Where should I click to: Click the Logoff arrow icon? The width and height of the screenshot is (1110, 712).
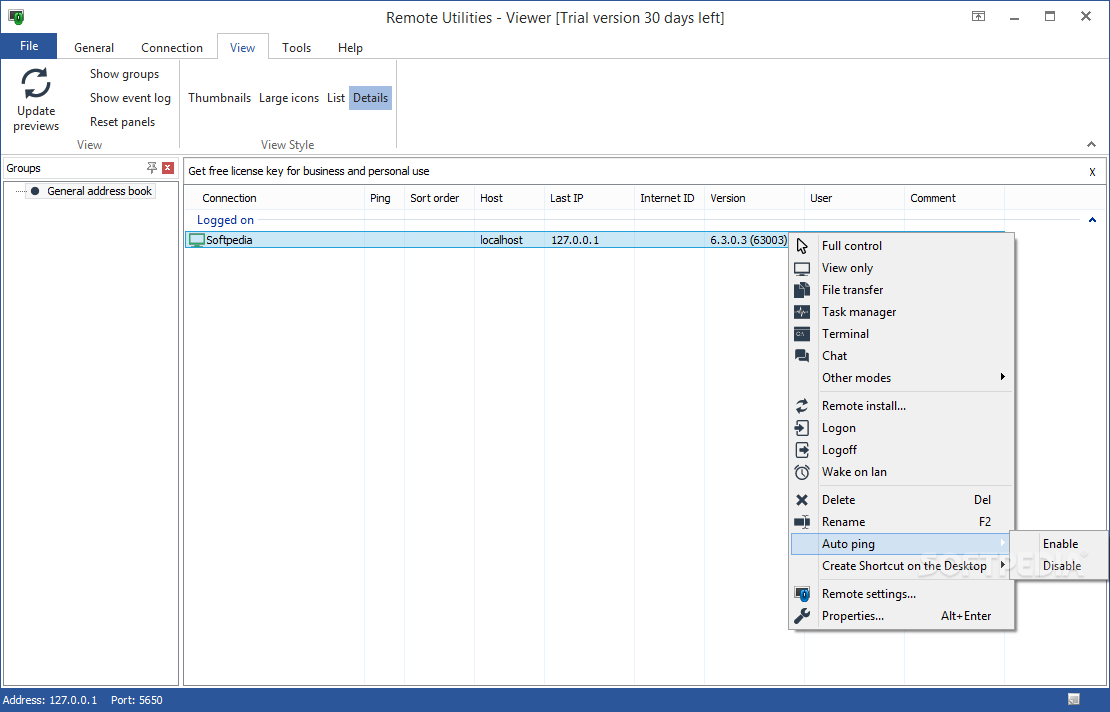pos(801,449)
